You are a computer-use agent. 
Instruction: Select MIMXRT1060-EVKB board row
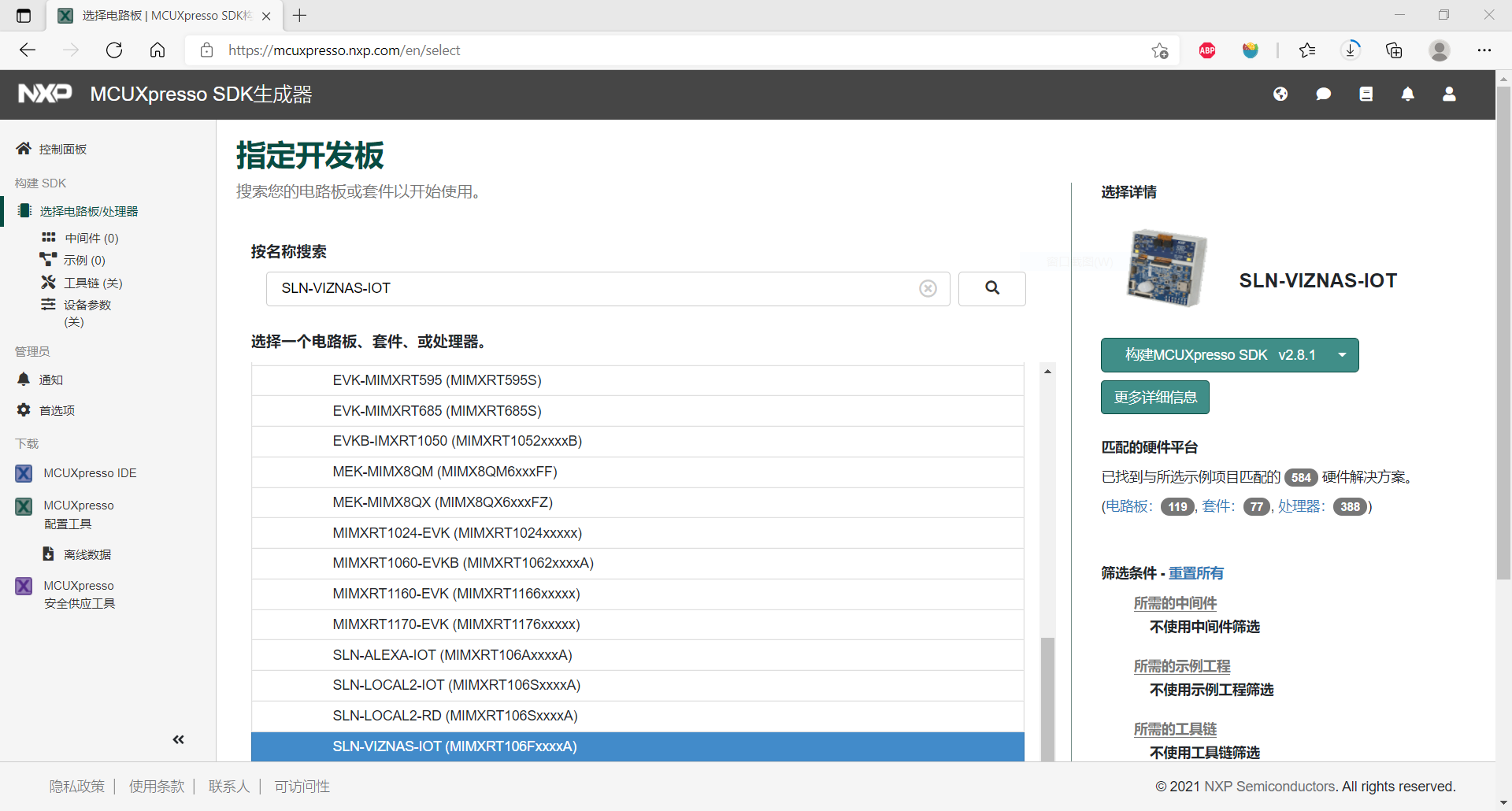pos(638,563)
